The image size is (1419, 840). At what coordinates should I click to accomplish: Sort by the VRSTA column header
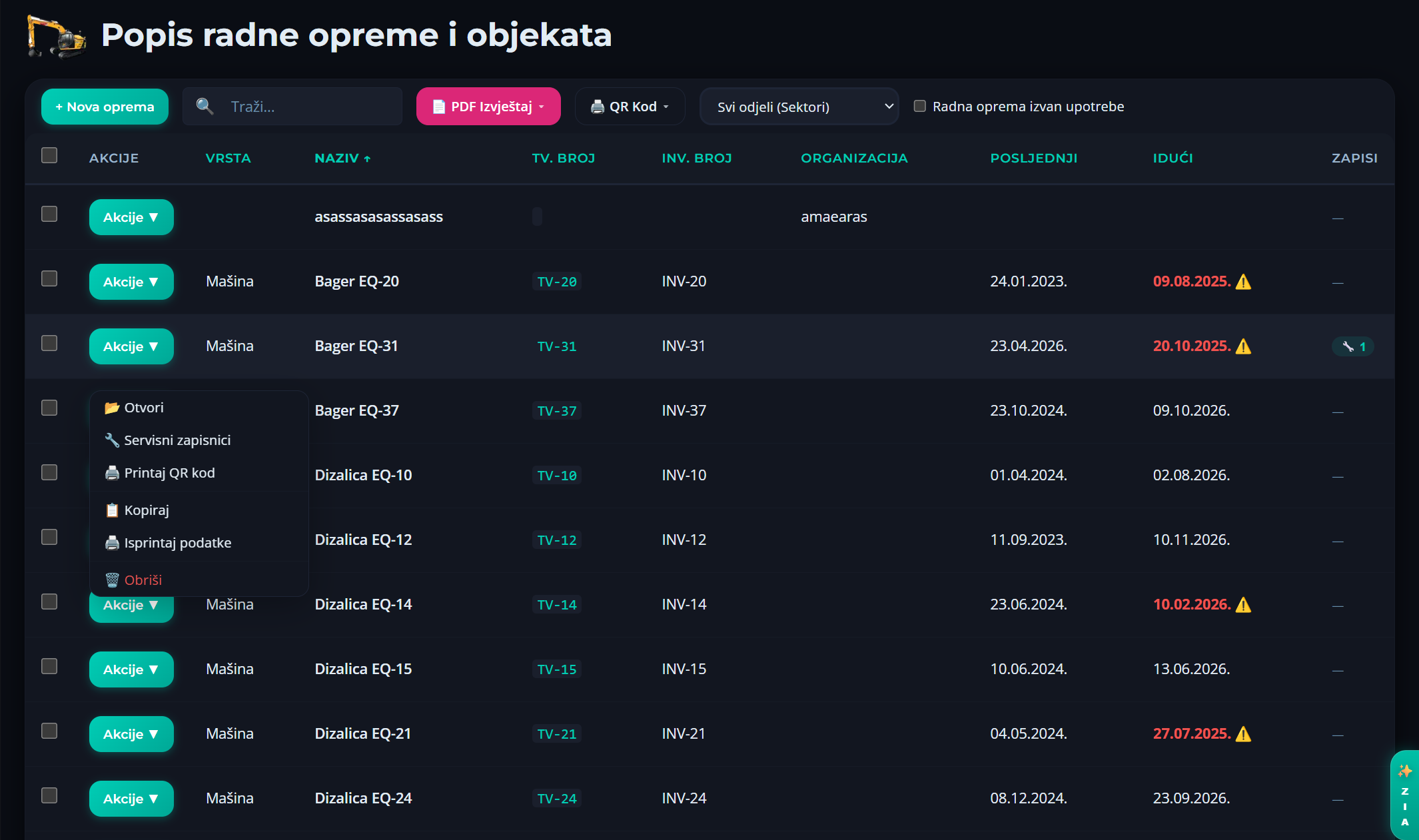click(228, 159)
